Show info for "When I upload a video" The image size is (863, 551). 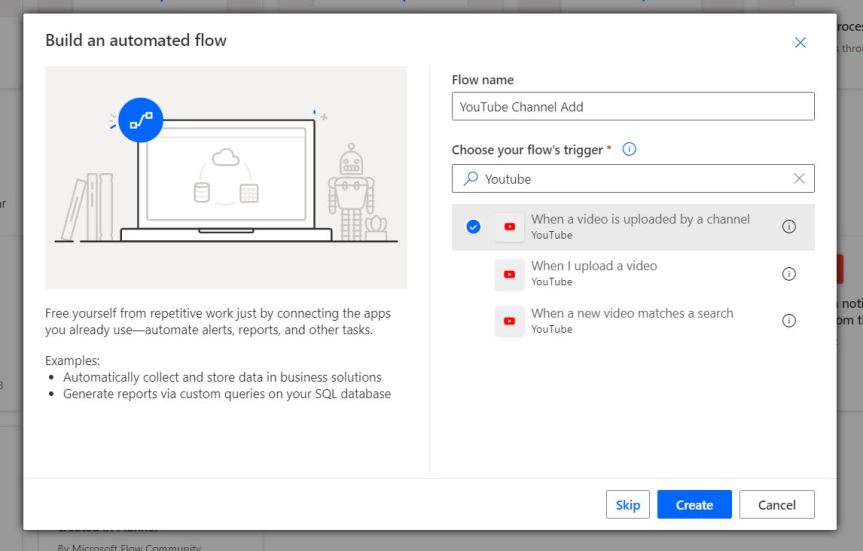(788, 274)
